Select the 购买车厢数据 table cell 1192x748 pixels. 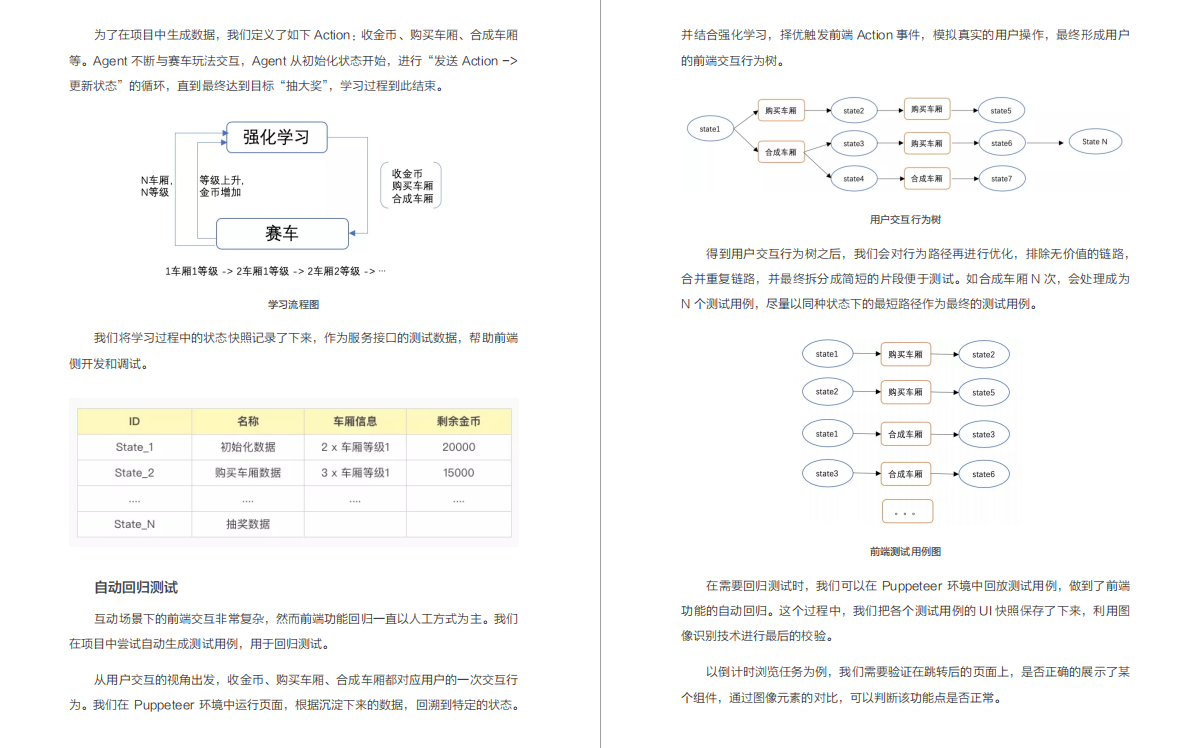248,473
